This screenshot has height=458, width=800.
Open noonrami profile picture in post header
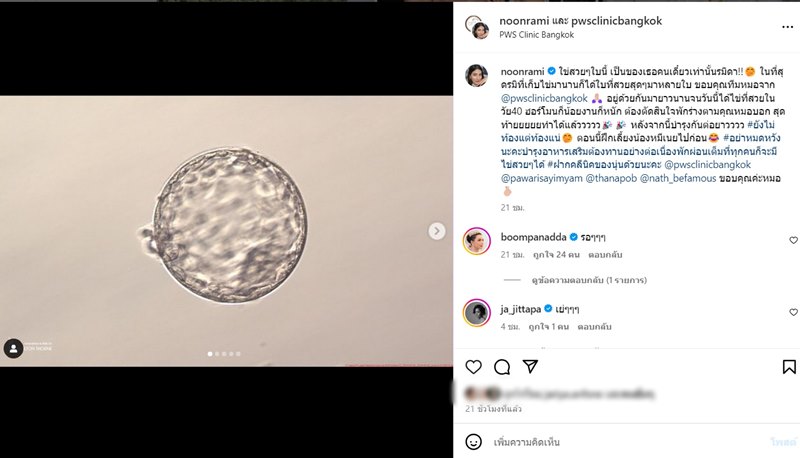(x=476, y=27)
